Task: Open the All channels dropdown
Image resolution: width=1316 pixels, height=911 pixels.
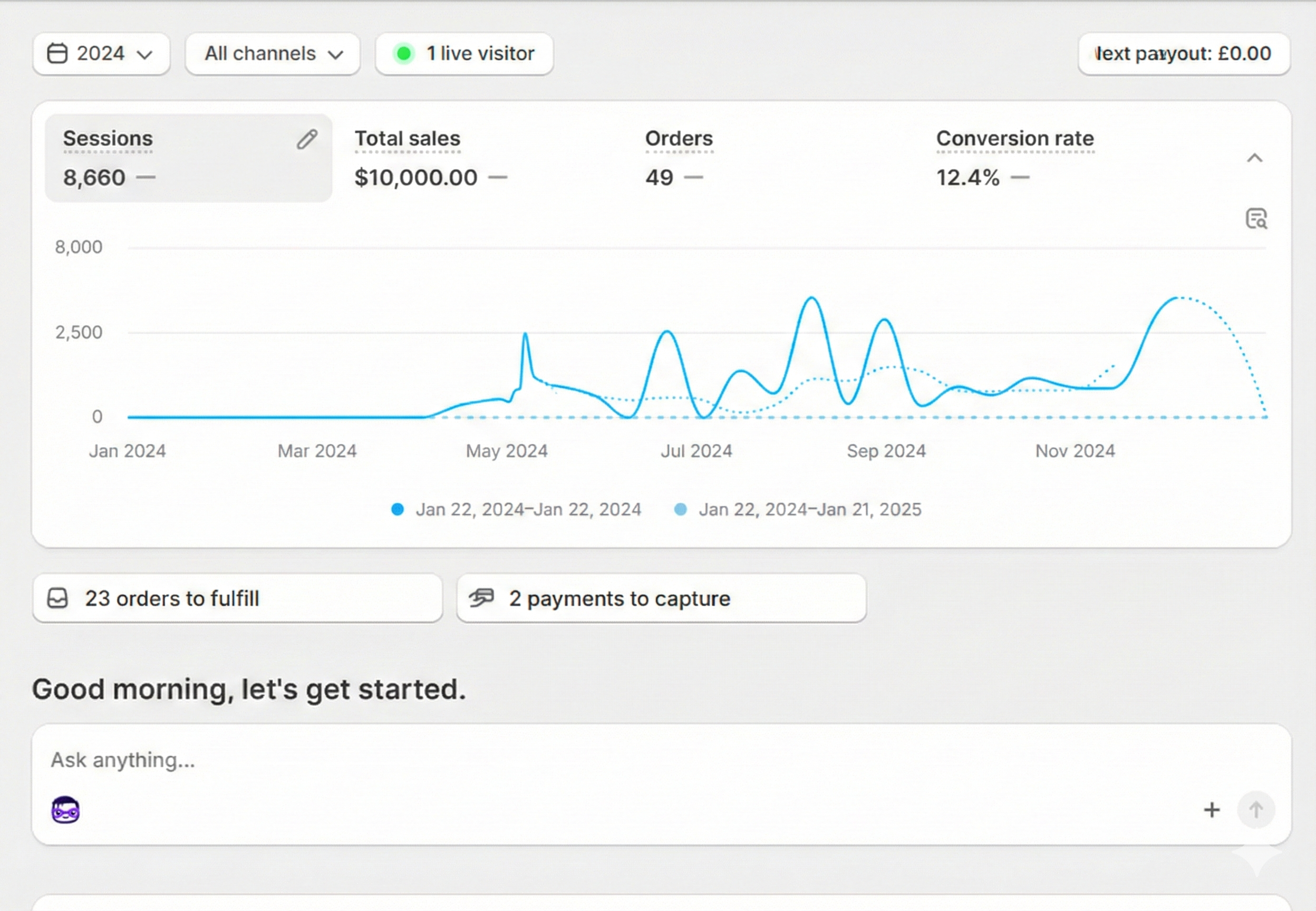Action: [x=273, y=54]
